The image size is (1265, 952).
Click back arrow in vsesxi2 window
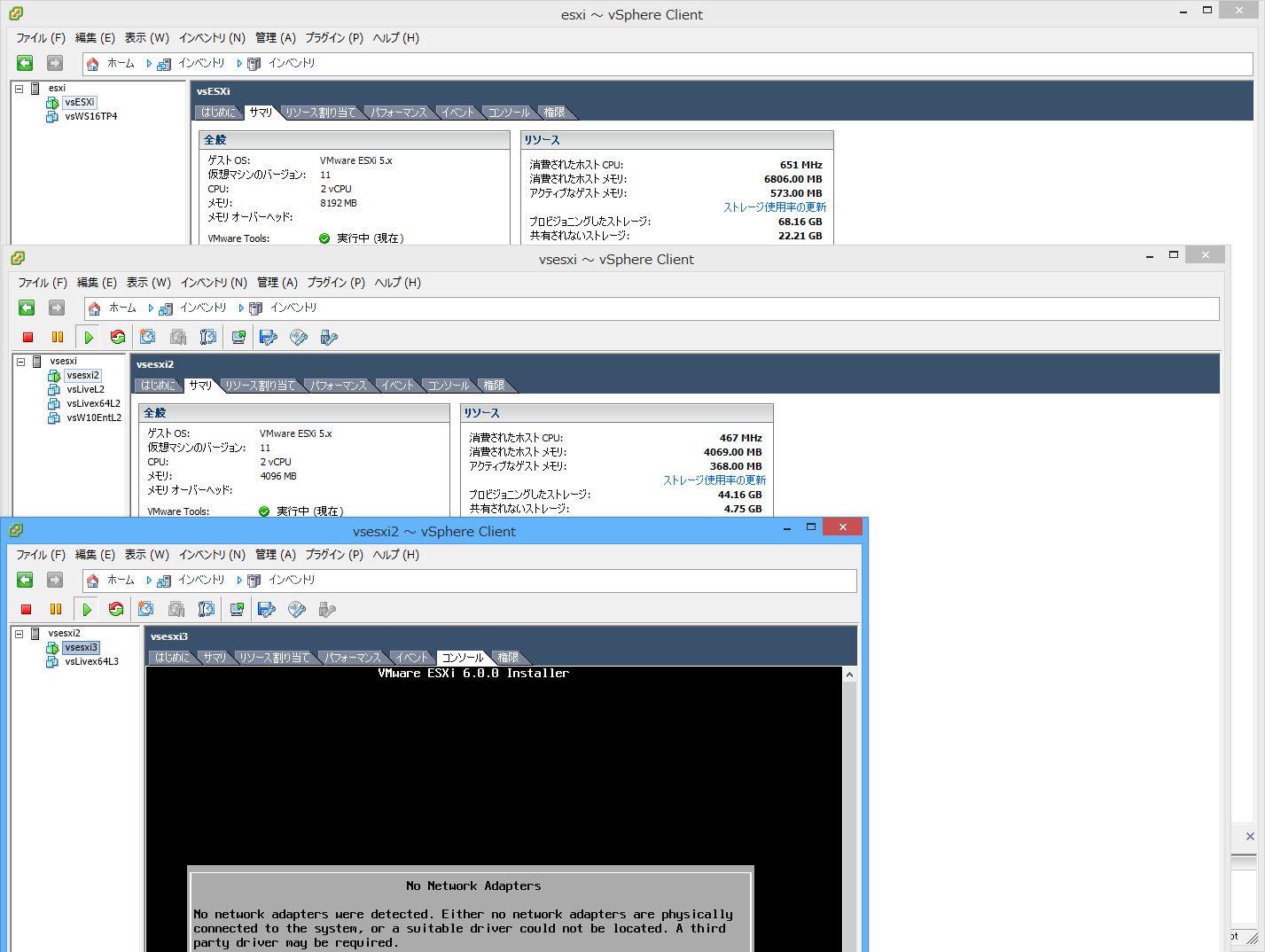coord(25,580)
